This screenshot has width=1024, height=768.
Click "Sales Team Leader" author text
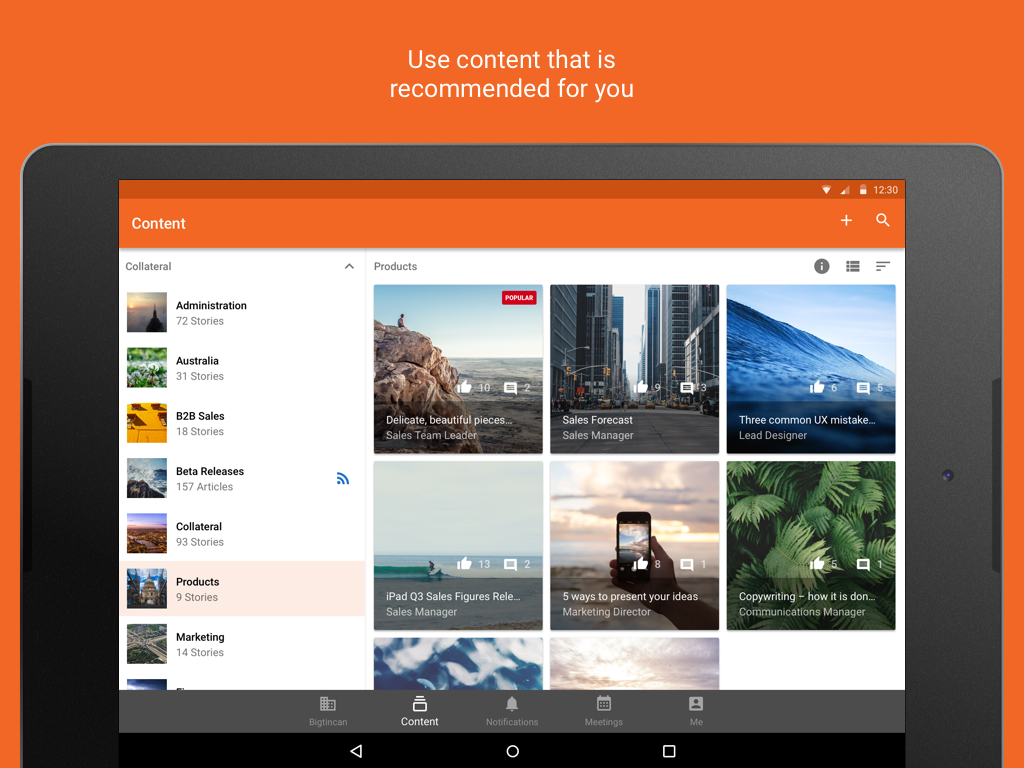pyautogui.click(x=431, y=436)
